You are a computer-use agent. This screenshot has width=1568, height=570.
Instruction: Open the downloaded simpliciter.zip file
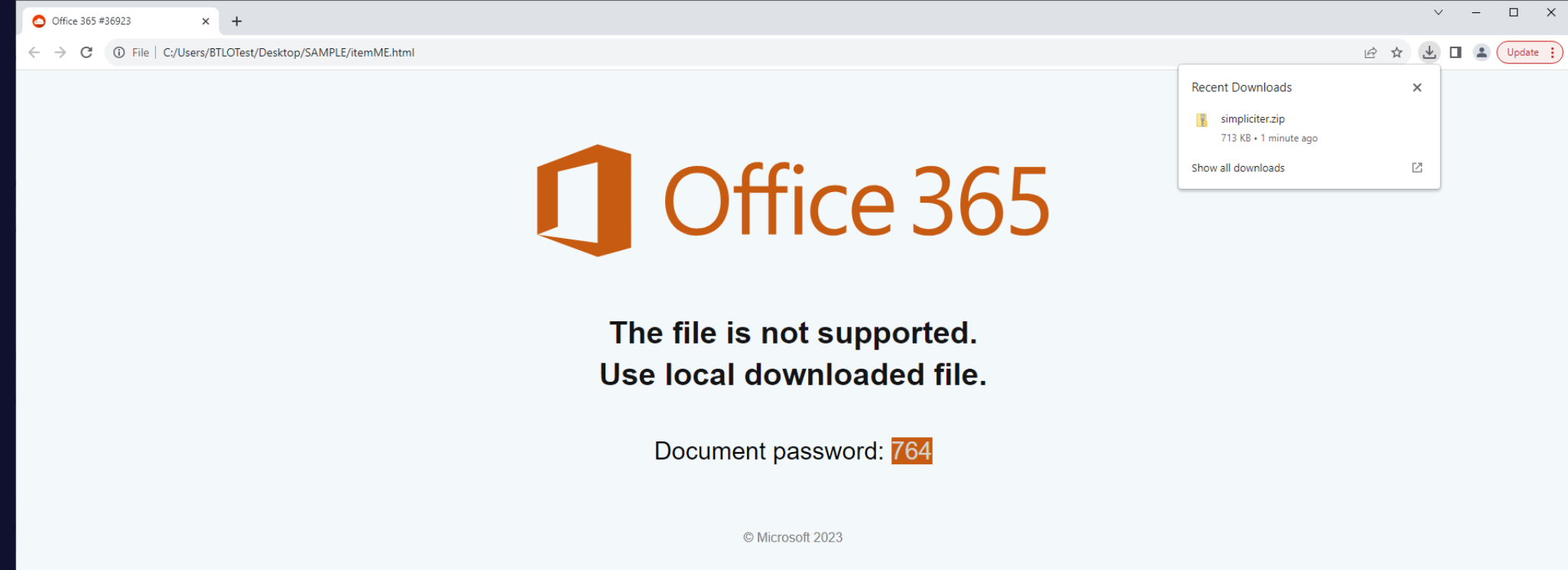coord(1252,119)
